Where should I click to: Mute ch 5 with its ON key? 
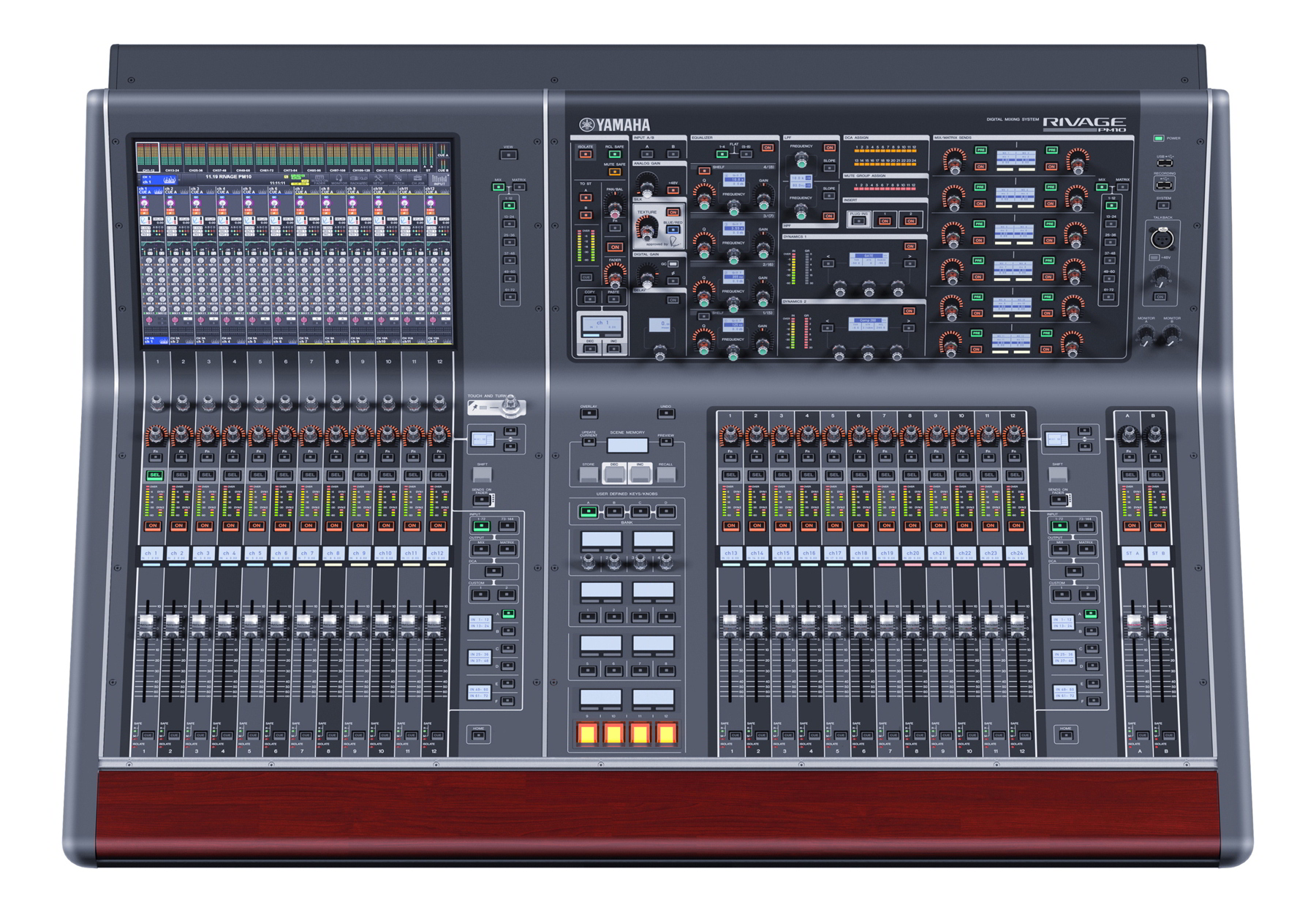tap(257, 526)
